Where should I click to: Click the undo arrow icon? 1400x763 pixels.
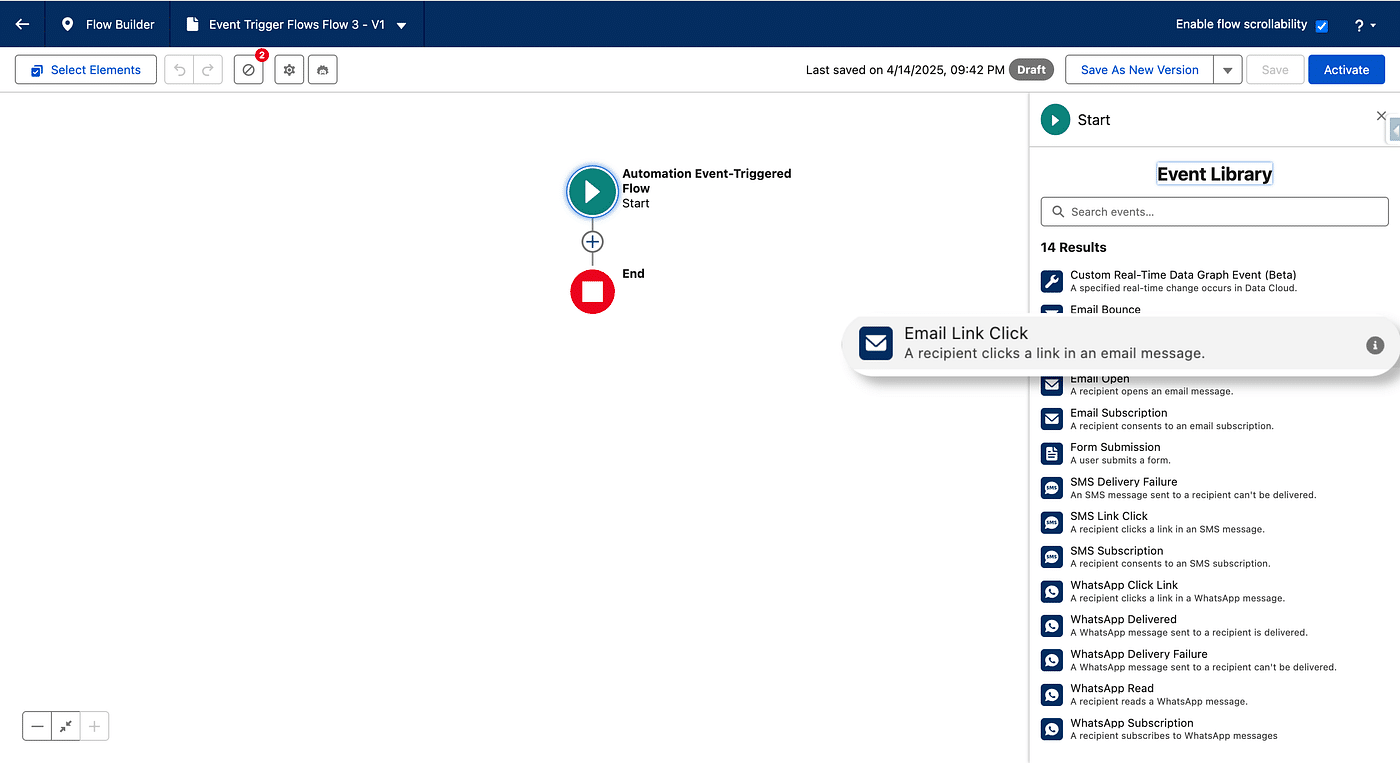180,70
